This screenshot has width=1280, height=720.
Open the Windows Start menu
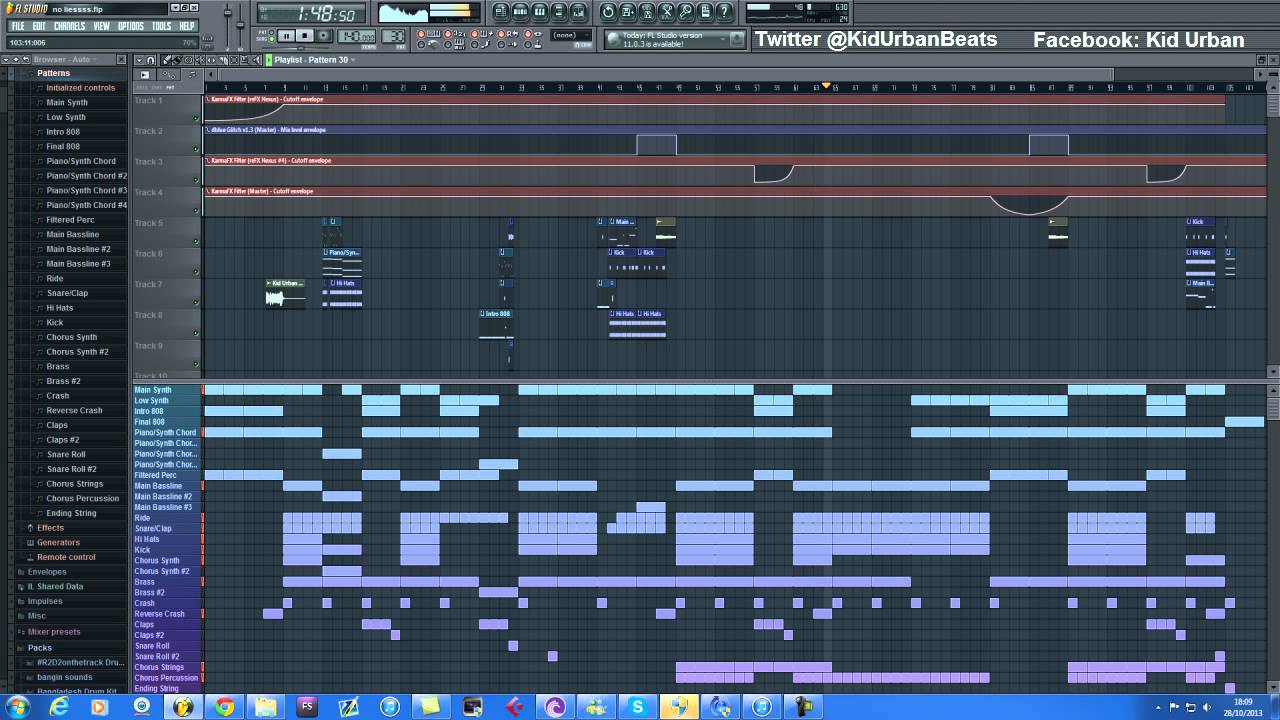tap(17, 707)
